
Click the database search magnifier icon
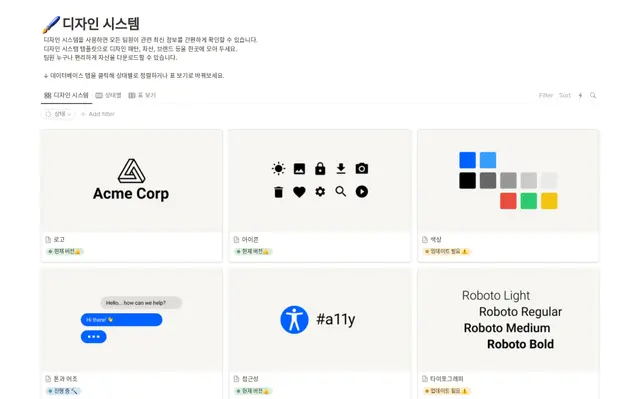[593, 95]
